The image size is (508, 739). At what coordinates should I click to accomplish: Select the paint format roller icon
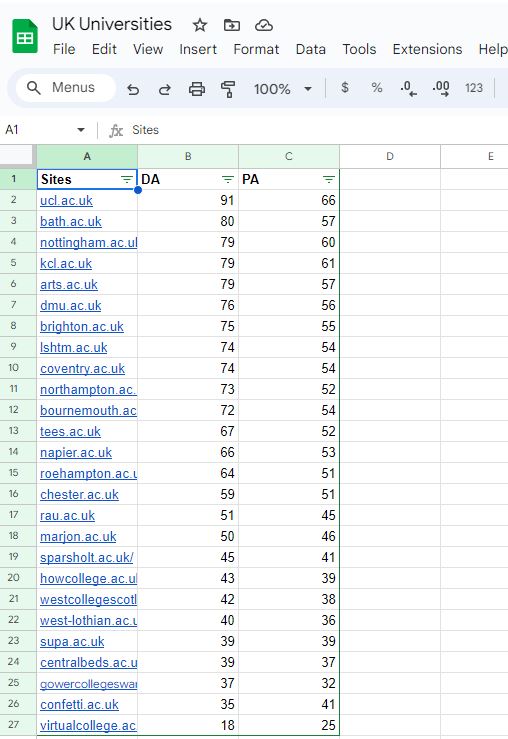(x=228, y=89)
